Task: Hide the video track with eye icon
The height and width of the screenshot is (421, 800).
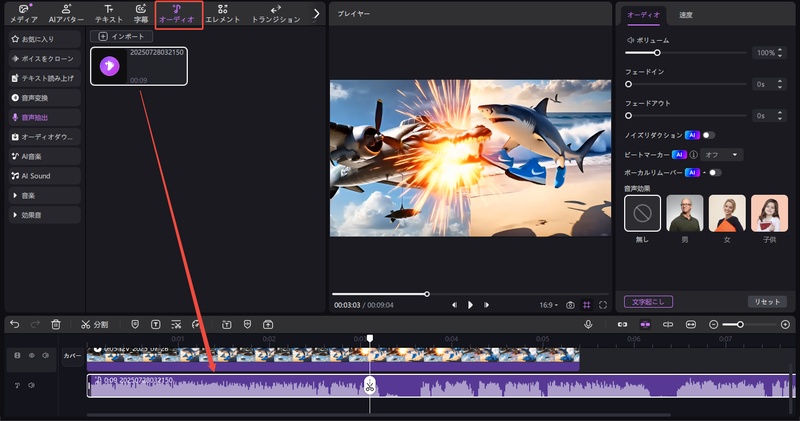Action: [x=32, y=355]
